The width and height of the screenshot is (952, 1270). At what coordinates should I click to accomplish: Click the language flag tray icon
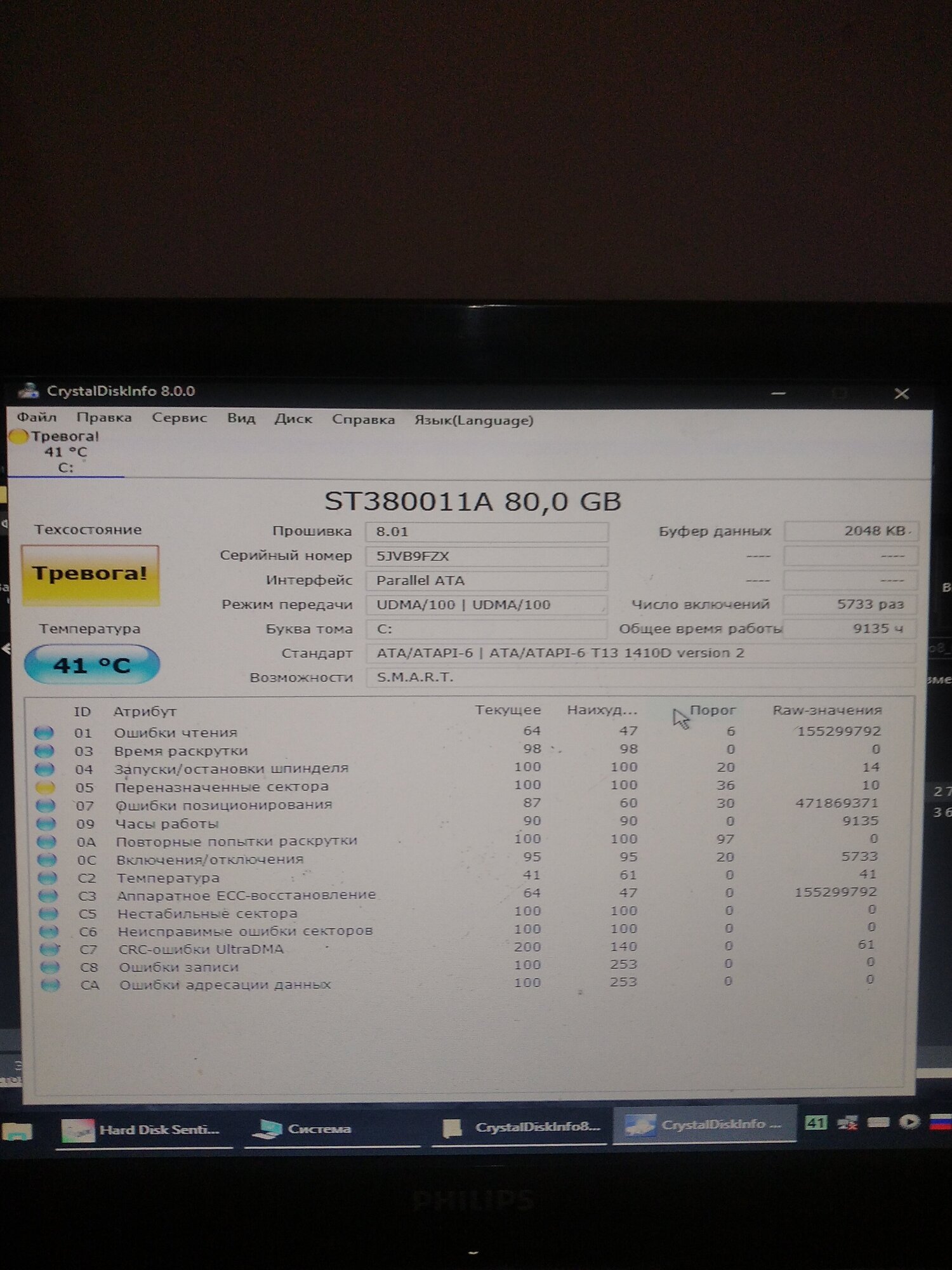(941, 1122)
